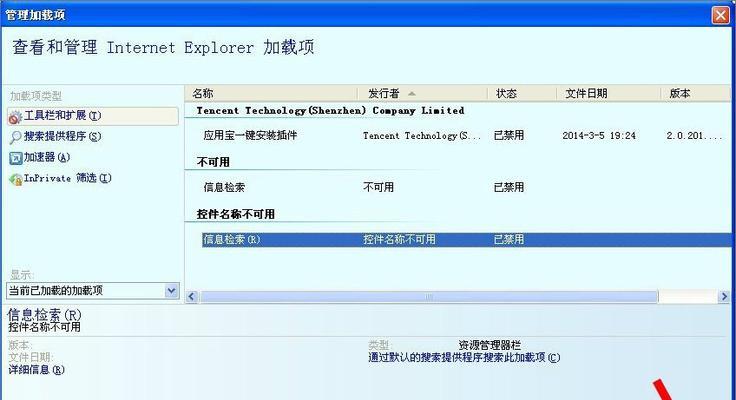This screenshot has width=736, height=400.
Task: Open the InPrivate 筛选 add-on type
Action: [x=68, y=178]
